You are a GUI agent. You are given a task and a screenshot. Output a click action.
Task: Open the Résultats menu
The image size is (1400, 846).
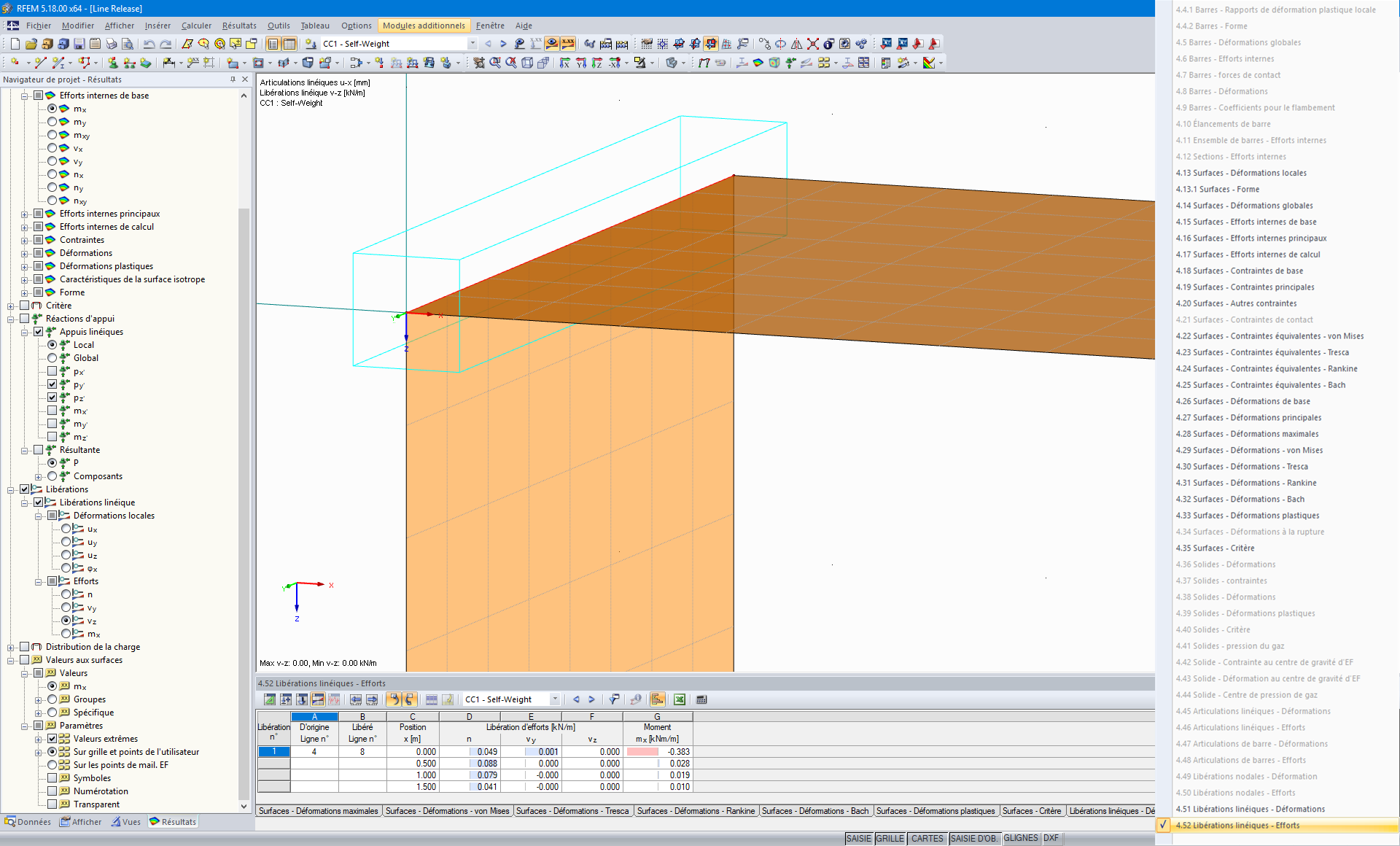239,26
